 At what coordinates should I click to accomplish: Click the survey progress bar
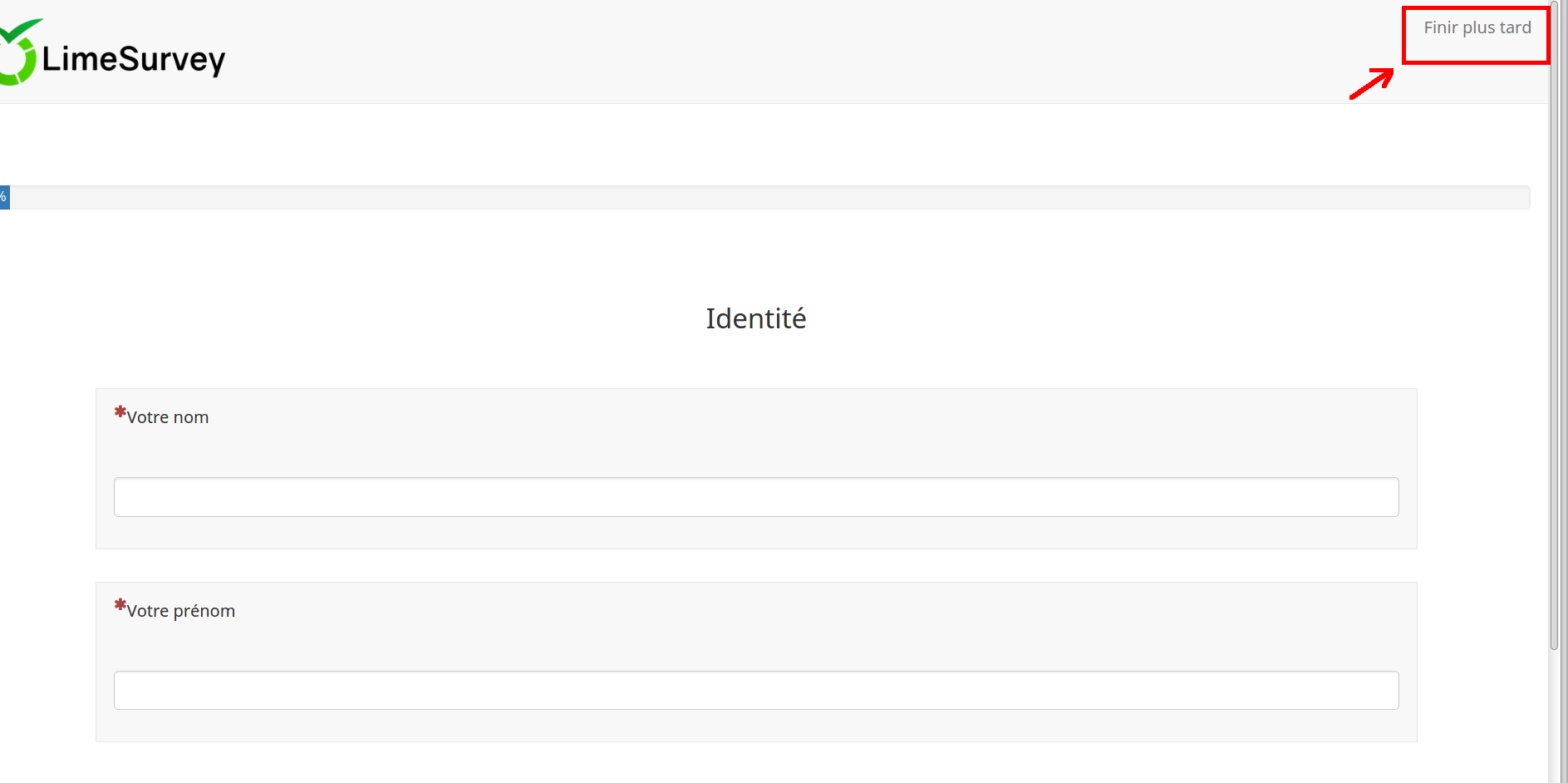pyautogui.click(x=764, y=197)
